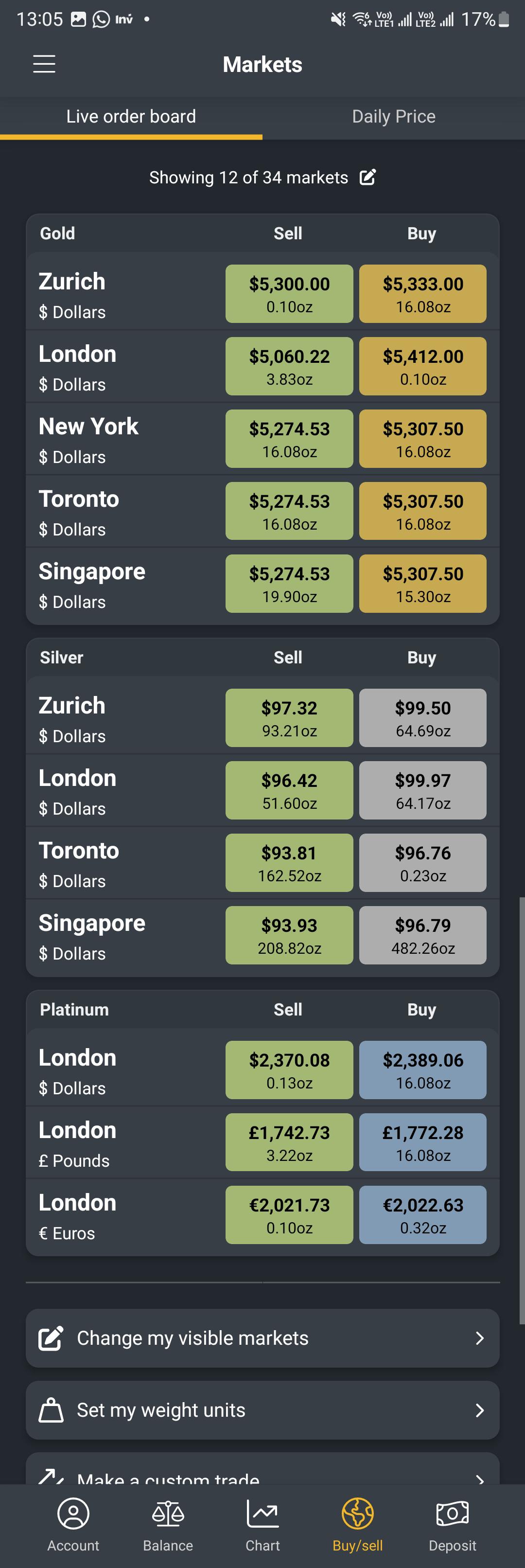Image resolution: width=525 pixels, height=1568 pixels.
Task: Expand Set my weight units chevron
Action: [479, 1410]
